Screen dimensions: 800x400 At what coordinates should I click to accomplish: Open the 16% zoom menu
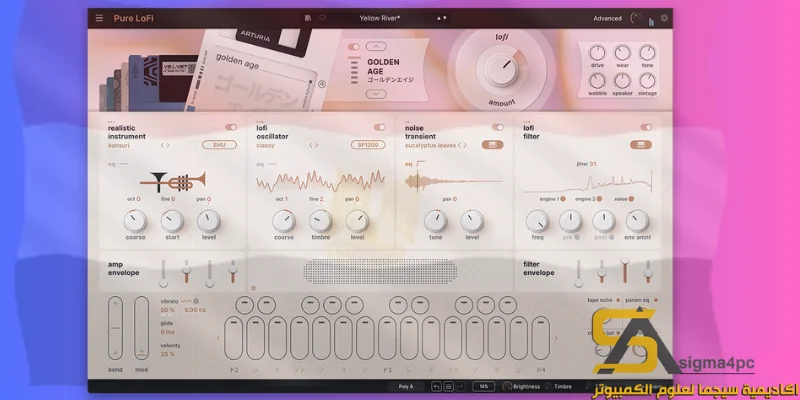(x=483, y=387)
